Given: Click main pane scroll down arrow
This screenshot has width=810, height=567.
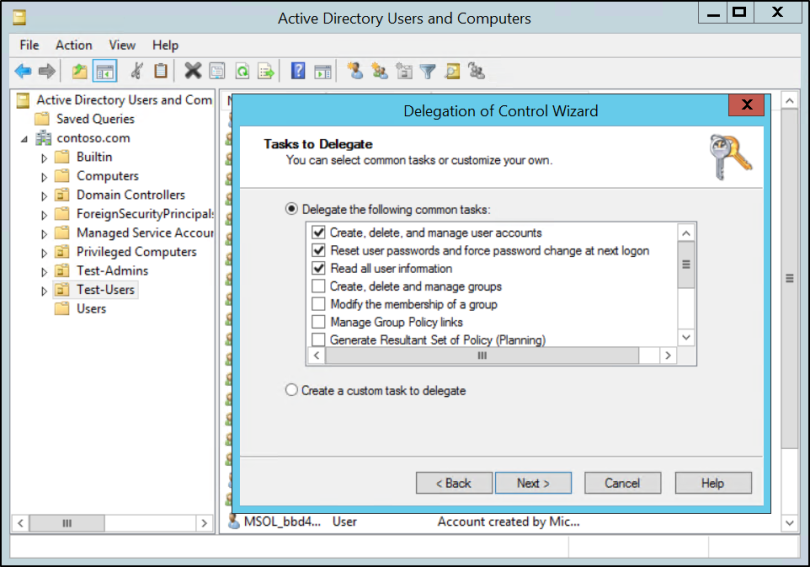Looking at the screenshot, I should tap(789, 523).
